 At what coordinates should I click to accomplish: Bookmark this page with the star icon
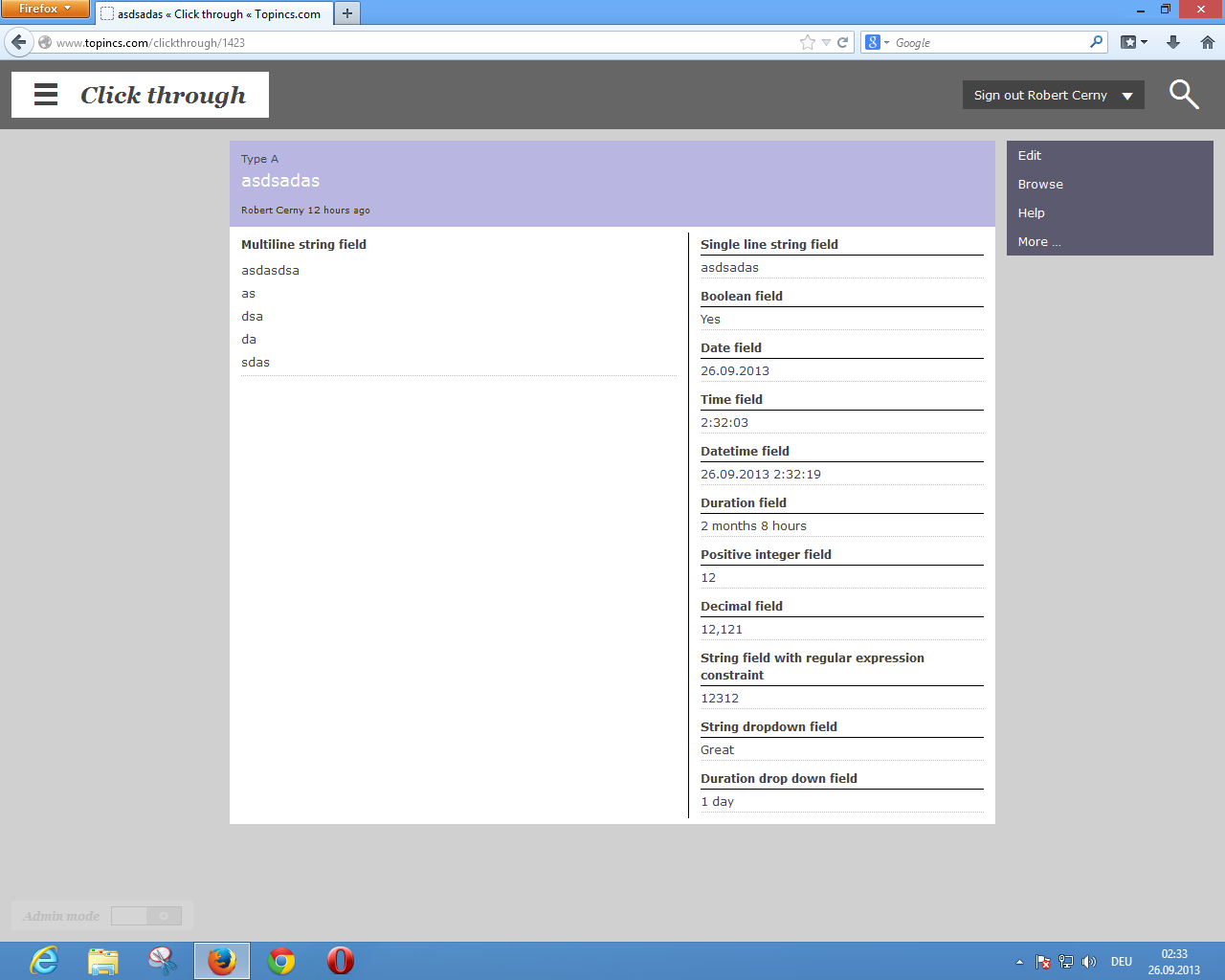808,42
